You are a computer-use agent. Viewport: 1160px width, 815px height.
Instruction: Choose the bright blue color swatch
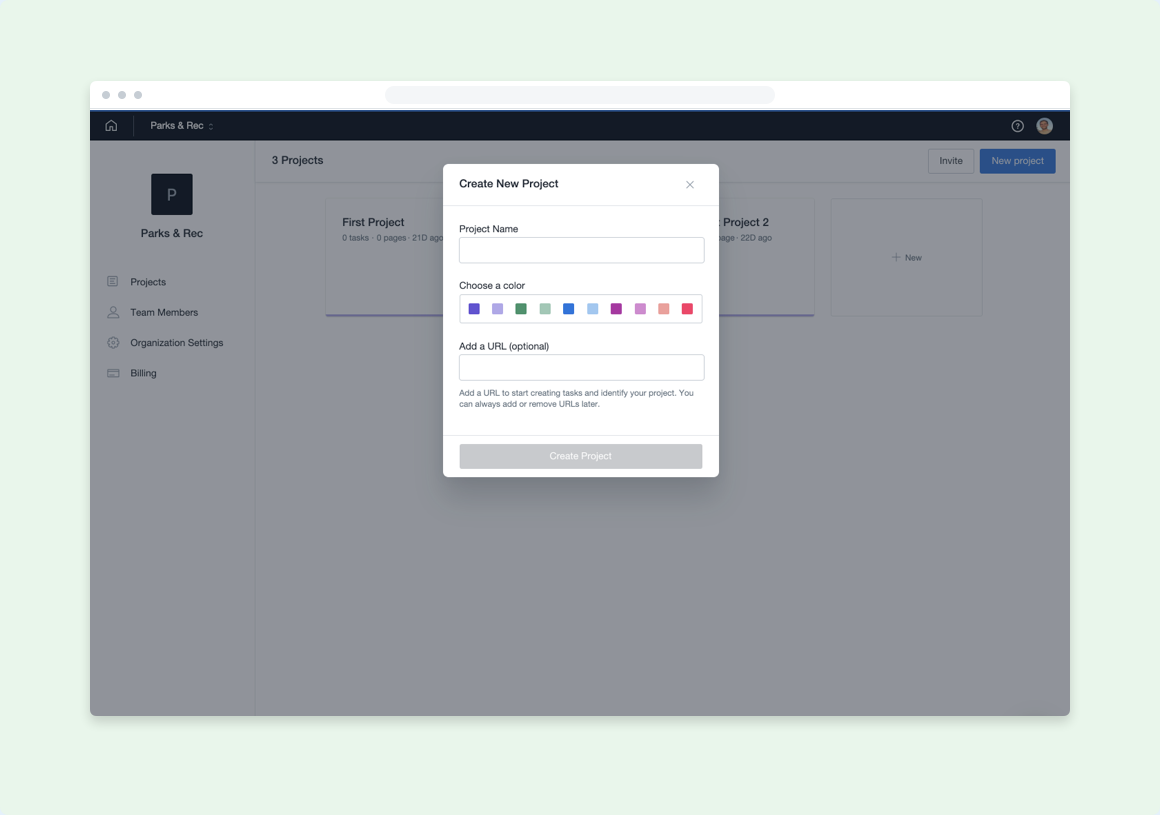pos(568,309)
